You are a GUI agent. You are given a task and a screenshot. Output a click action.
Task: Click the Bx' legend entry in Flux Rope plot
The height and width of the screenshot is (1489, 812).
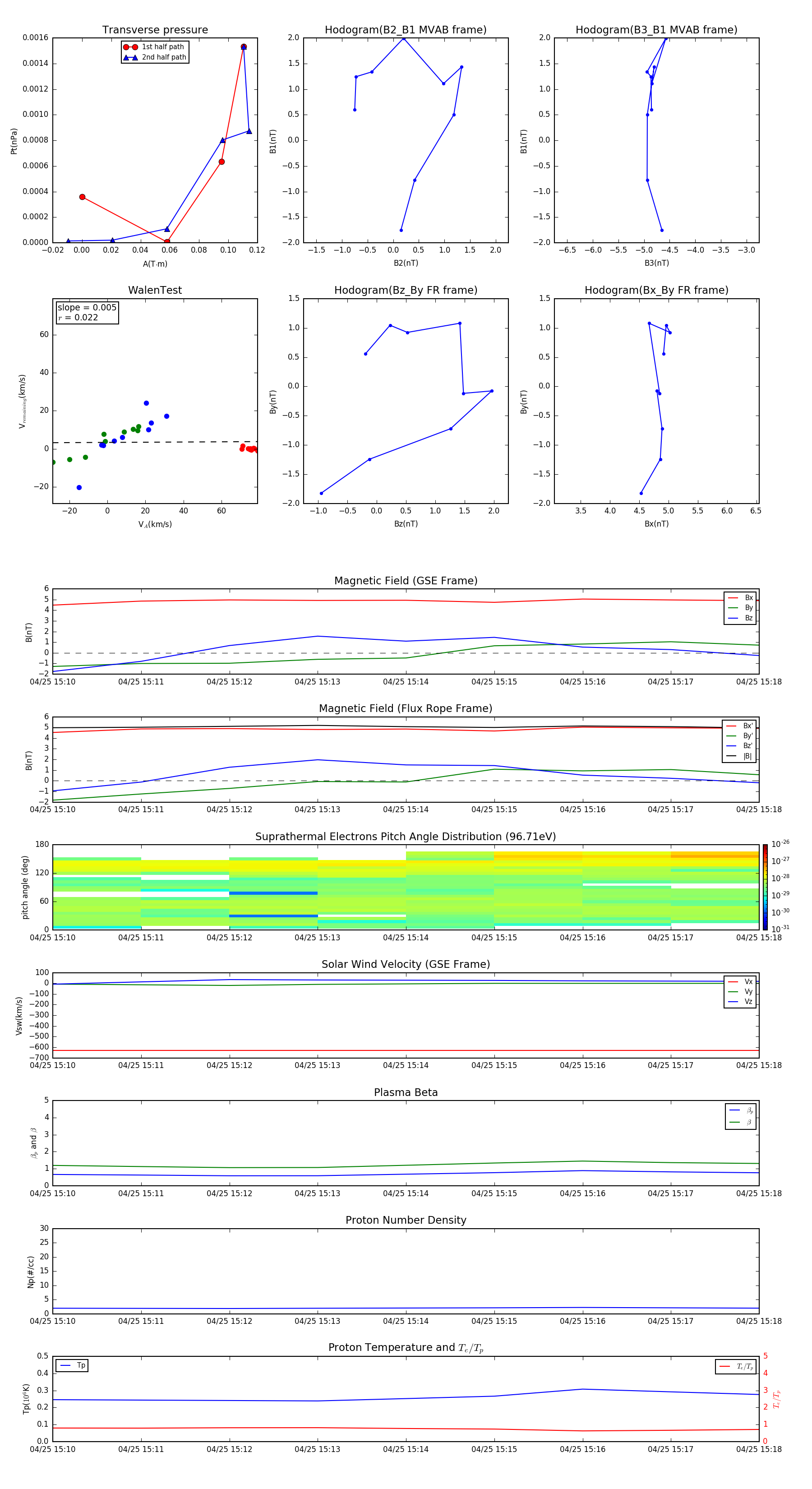tap(740, 726)
